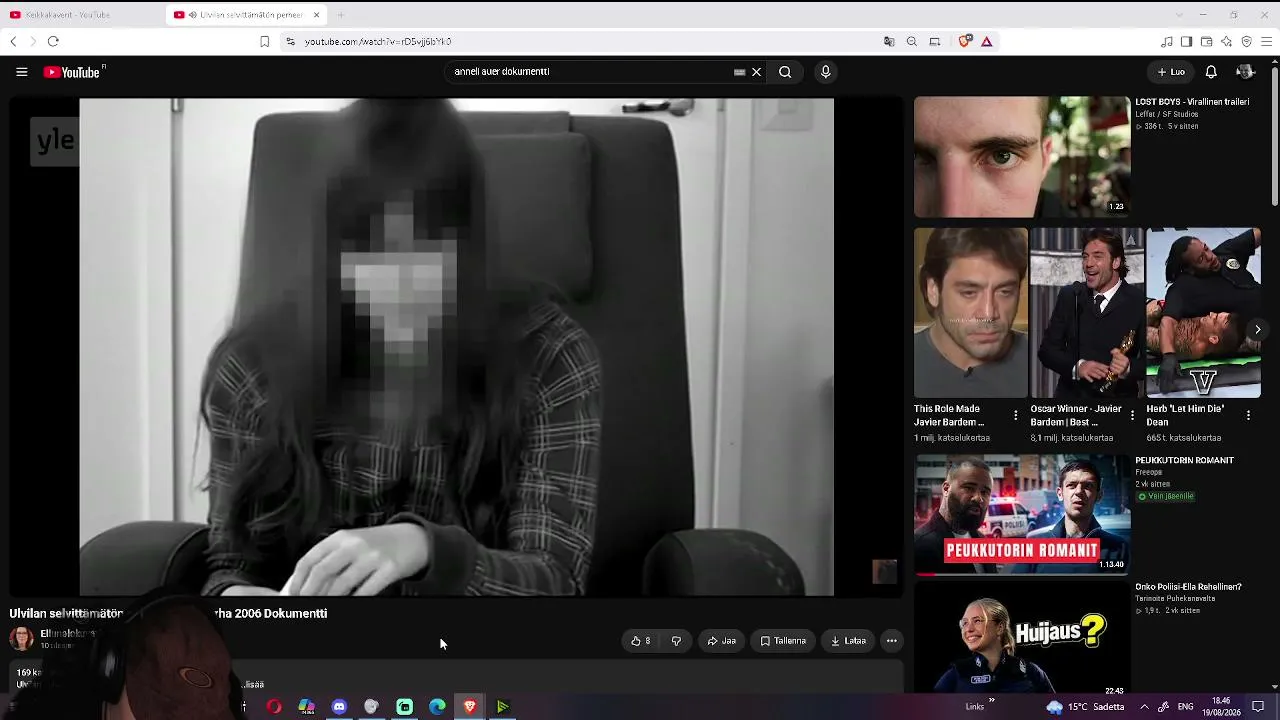1280x720 pixels.
Task: Open Discord from the taskbar
Action: (x=339, y=707)
